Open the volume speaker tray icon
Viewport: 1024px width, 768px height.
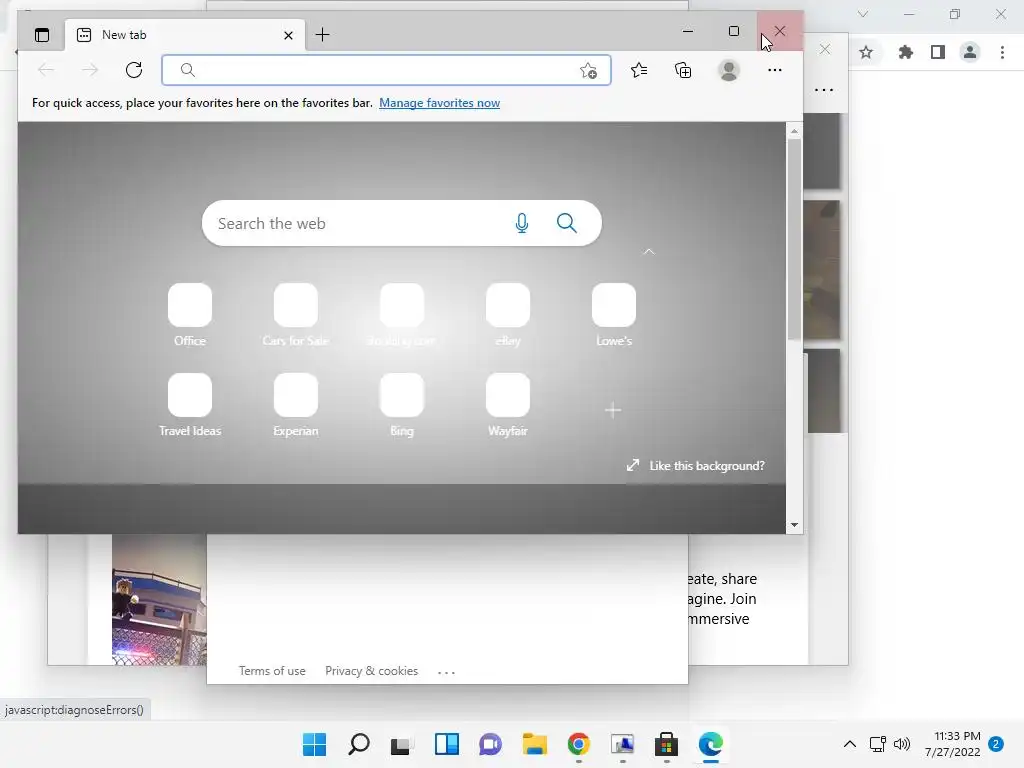click(902, 744)
